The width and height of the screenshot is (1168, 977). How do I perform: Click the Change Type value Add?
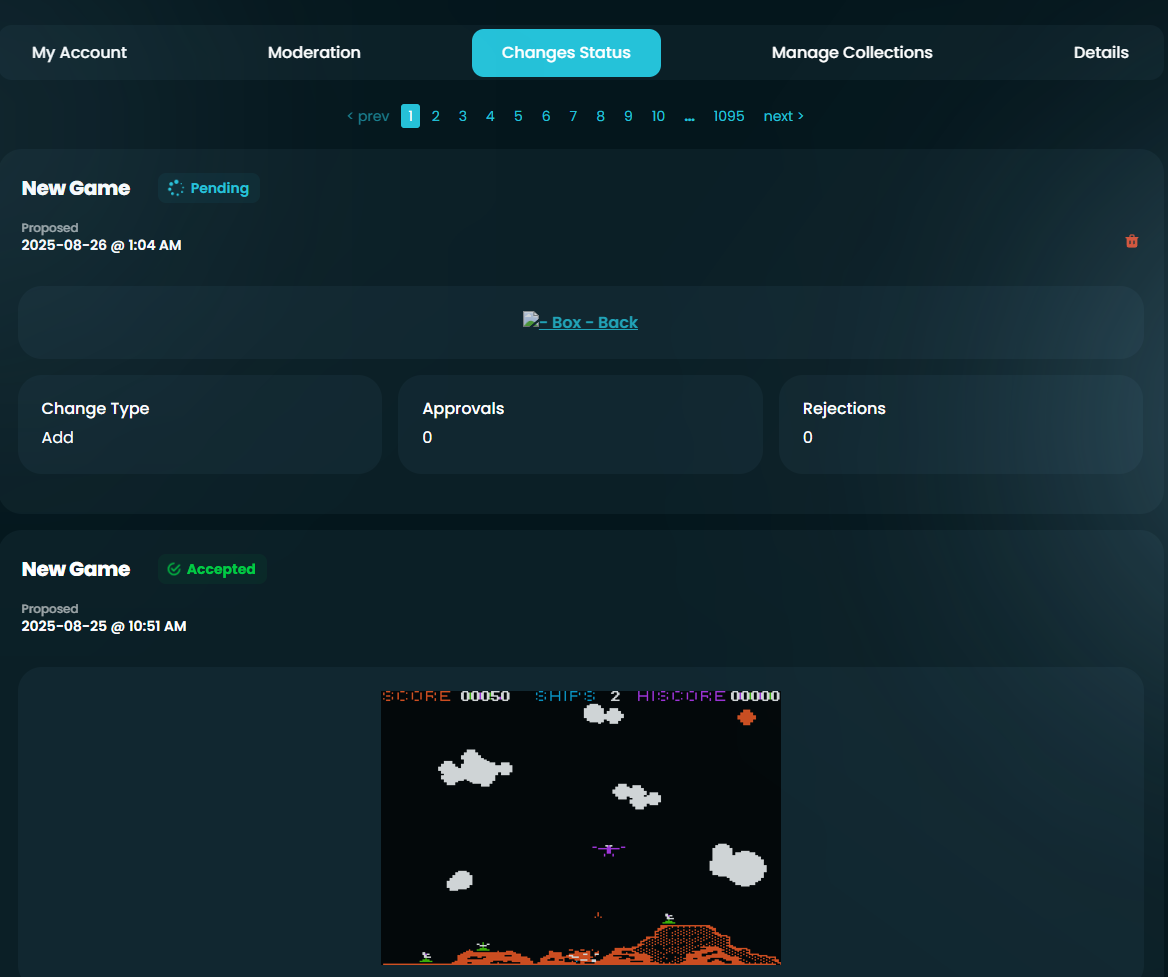click(57, 437)
